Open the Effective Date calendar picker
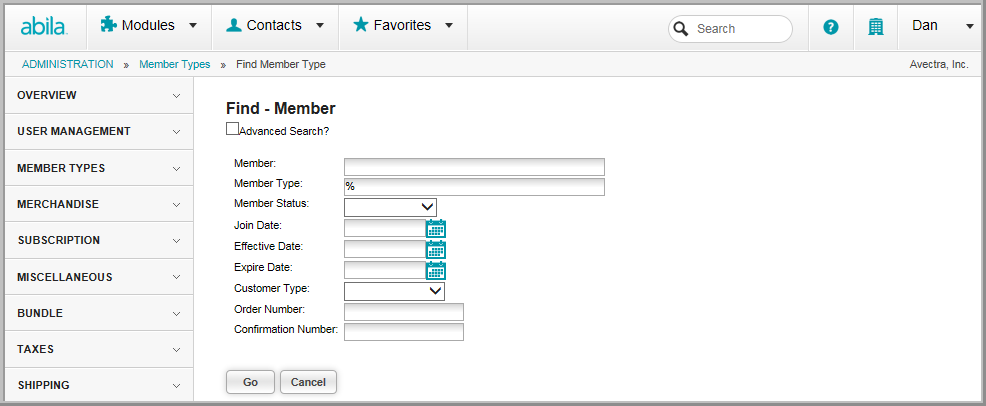Image resolution: width=986 pixels, height=406 pixels. [x=436, y=250]
